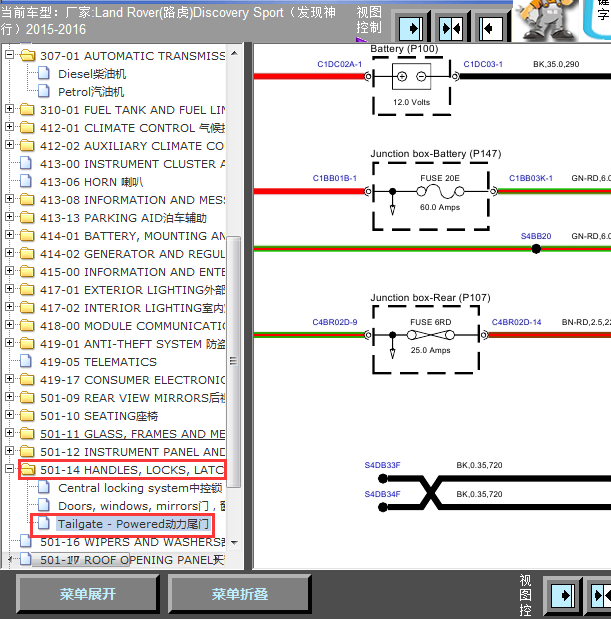611x619 pixels.
Task: Expand the 412-01 CLIMATE CONTROL folder
Action: (9, 127)
